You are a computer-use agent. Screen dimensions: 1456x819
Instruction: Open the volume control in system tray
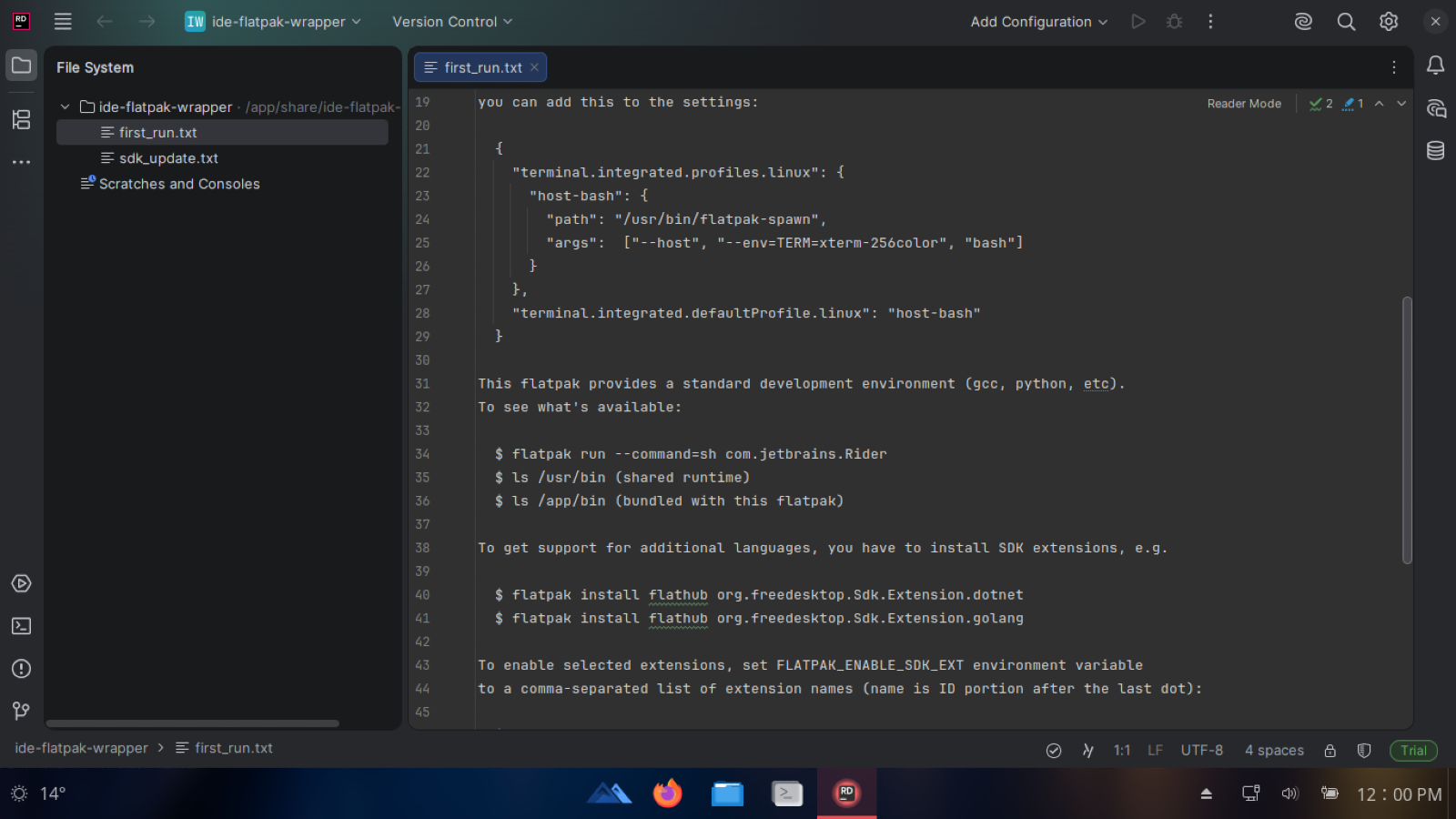[x=1289, y=794]
